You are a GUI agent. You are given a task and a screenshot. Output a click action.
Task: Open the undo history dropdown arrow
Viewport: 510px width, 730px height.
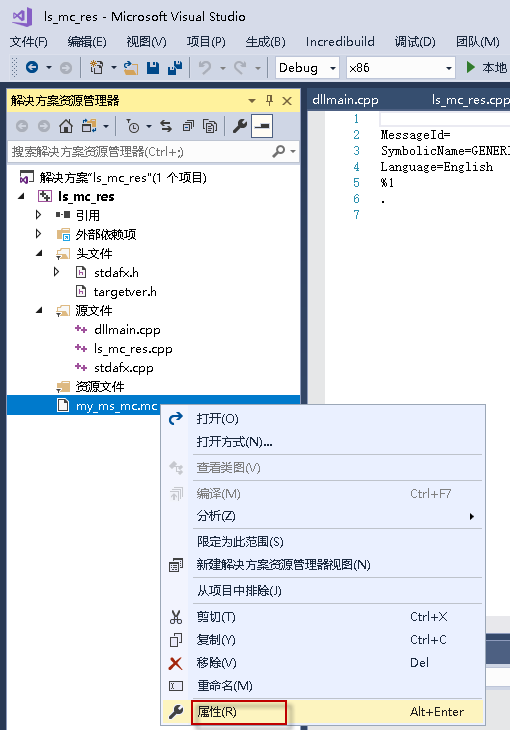click(223, 68)
